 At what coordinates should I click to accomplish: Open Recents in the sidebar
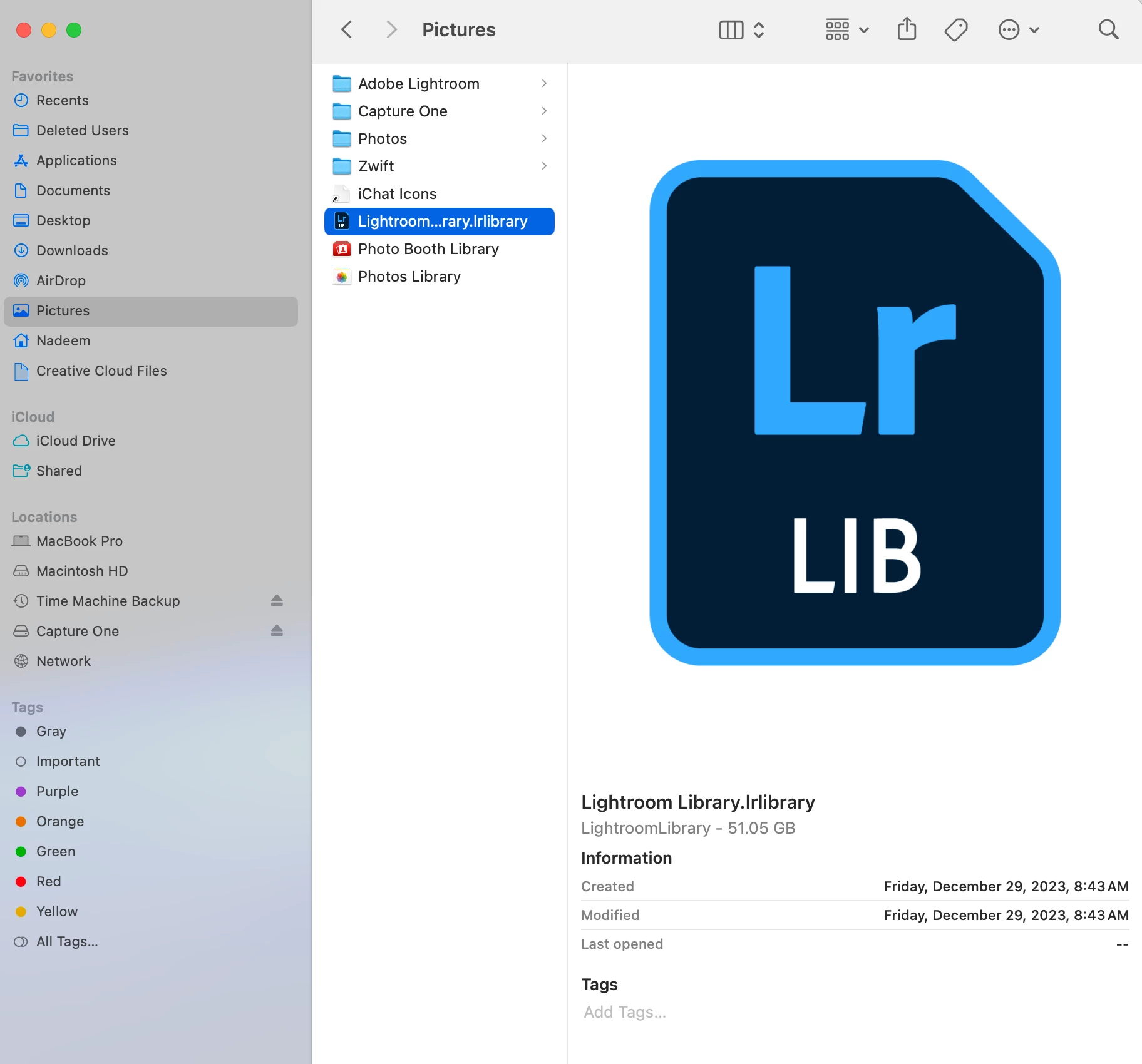(150, 100)
